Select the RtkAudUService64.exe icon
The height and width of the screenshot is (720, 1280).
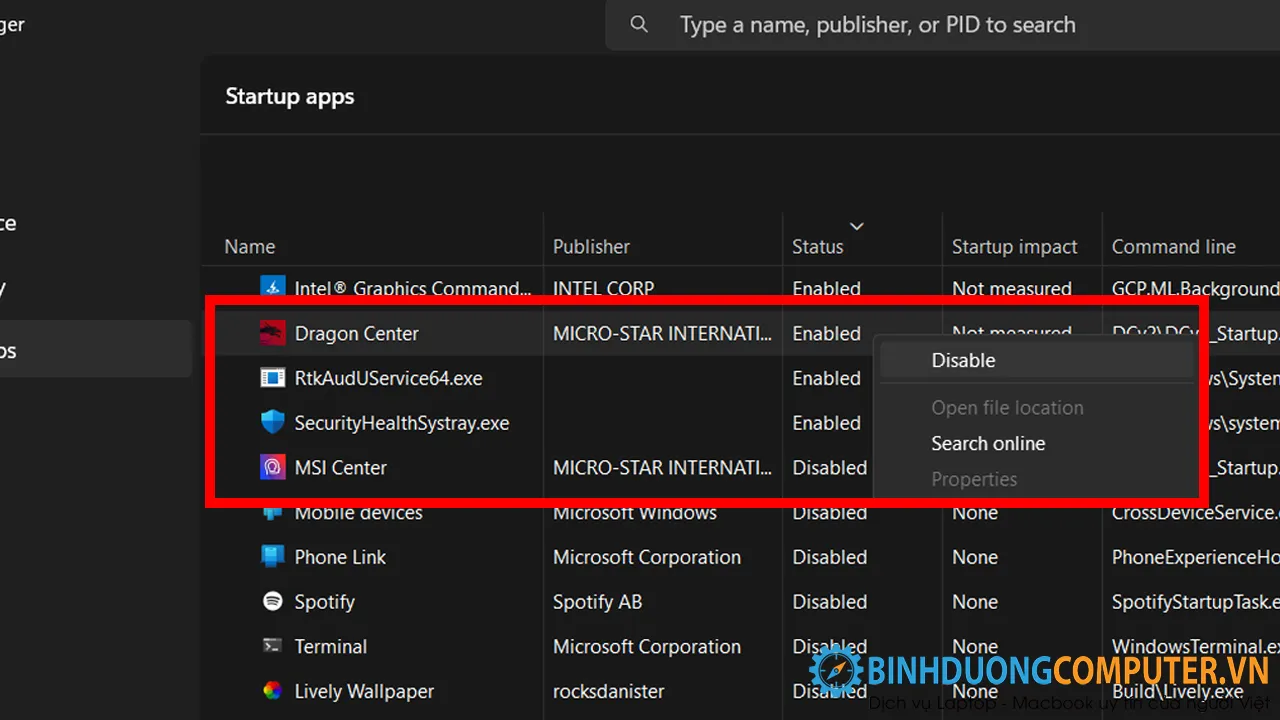(x=273, y=378)
